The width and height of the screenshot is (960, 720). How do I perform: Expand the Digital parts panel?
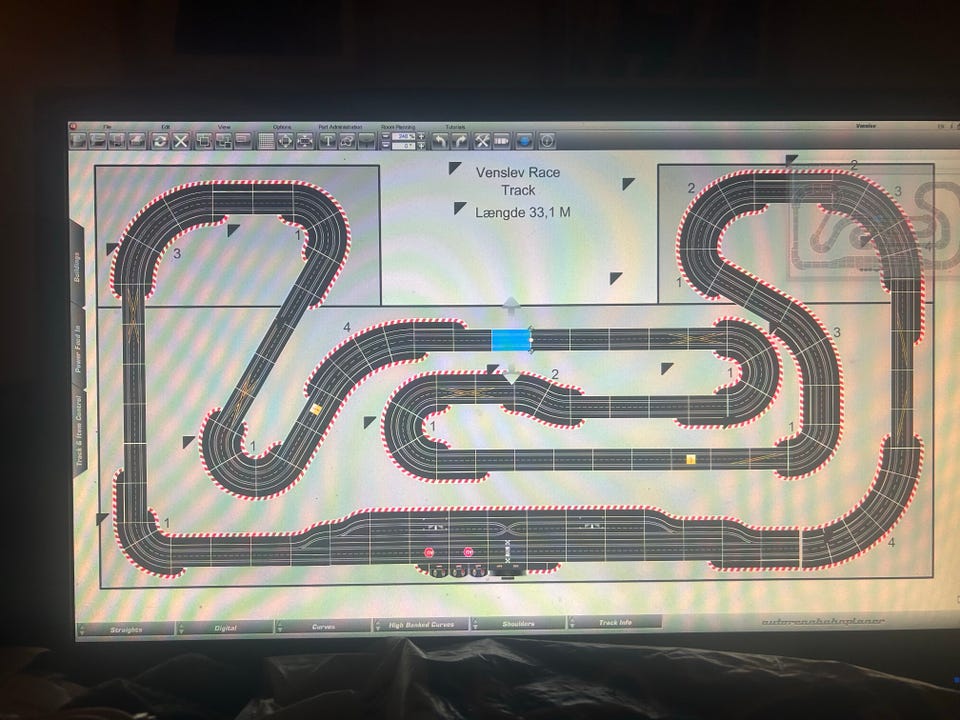225,628
